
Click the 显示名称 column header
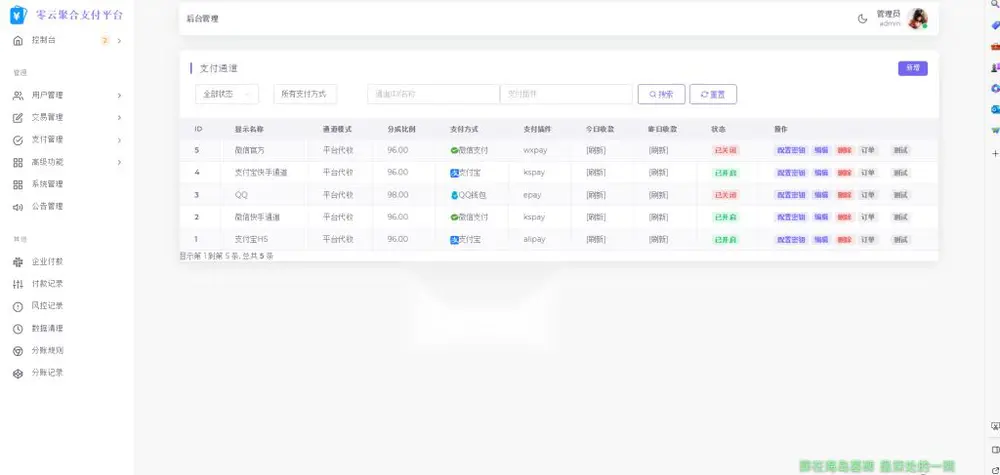tap(249, 129)
